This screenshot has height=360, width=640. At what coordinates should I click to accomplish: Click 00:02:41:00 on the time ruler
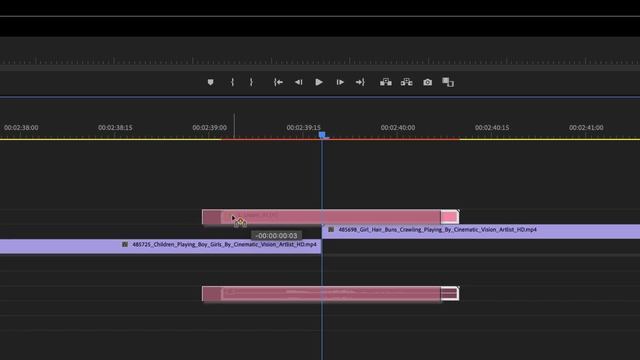coord(586,128)
